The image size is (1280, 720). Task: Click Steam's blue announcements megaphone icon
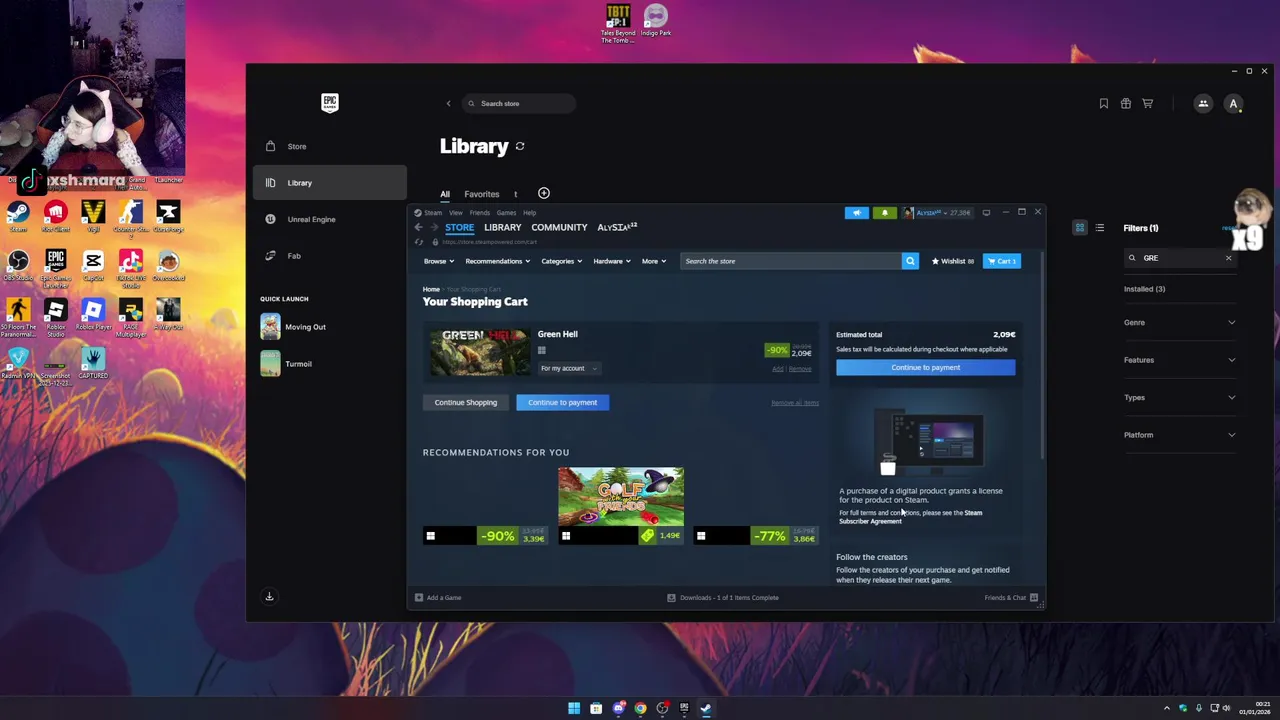click(857, 213)
